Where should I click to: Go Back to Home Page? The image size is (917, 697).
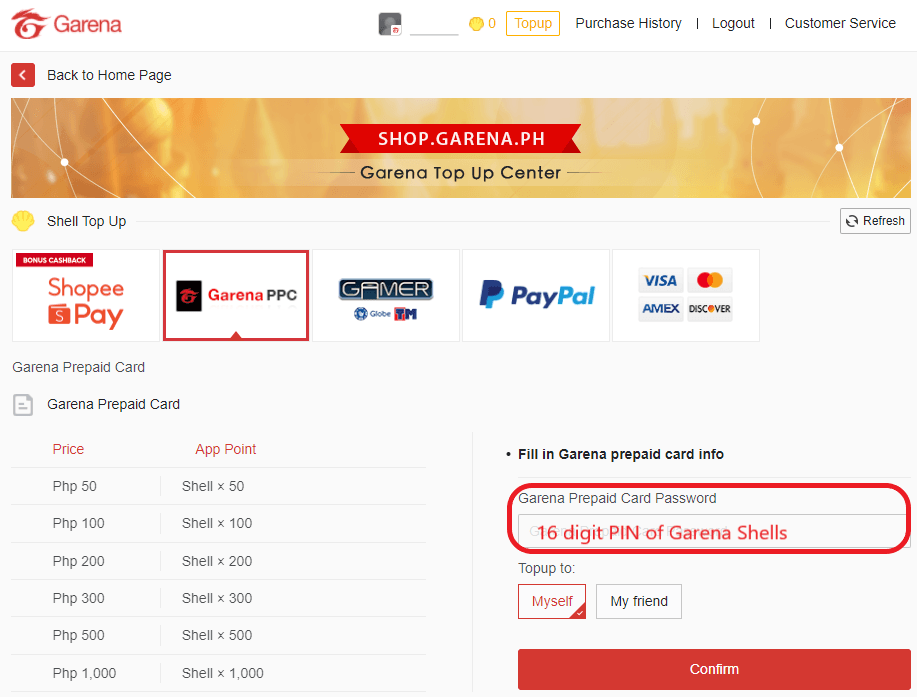point(109,75)
